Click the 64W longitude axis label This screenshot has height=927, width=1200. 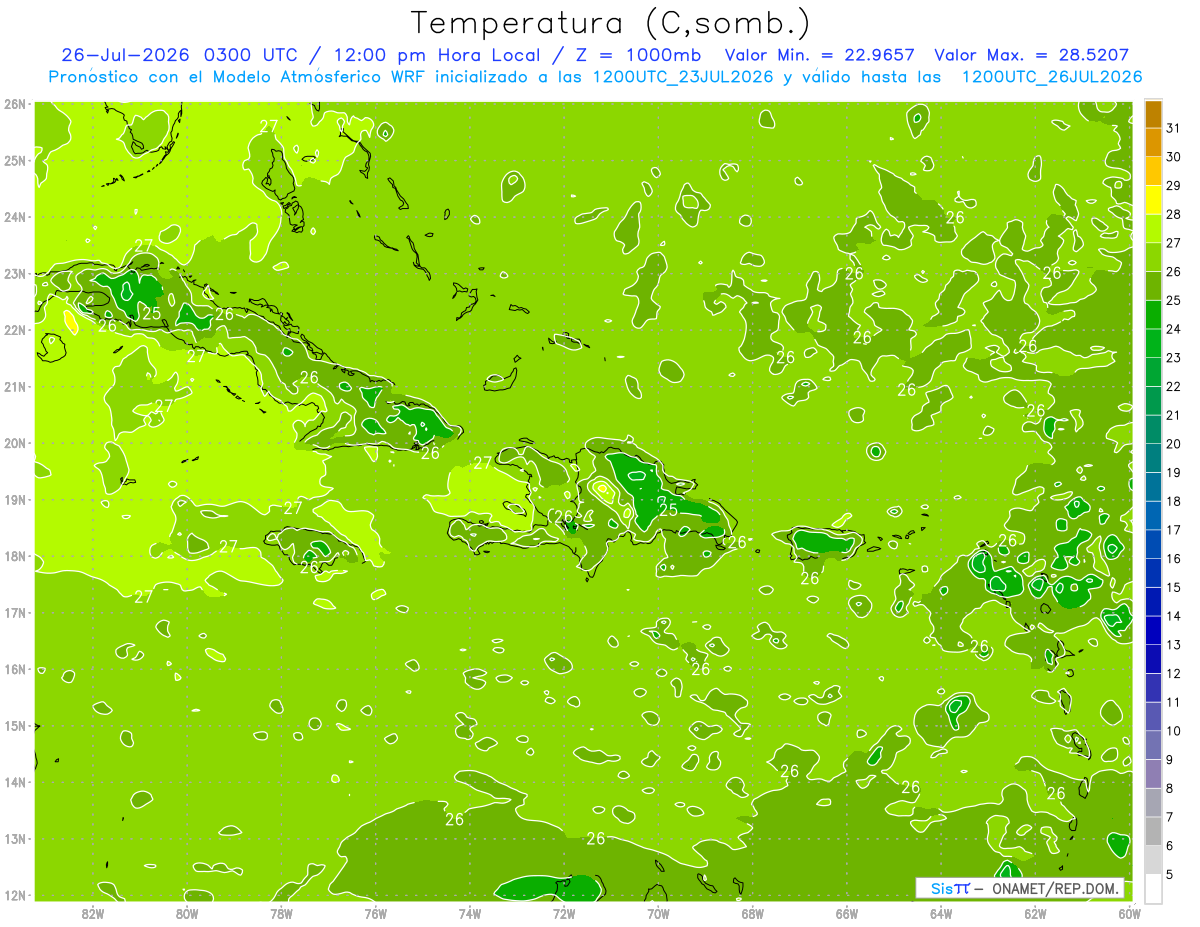coord(940,914)
